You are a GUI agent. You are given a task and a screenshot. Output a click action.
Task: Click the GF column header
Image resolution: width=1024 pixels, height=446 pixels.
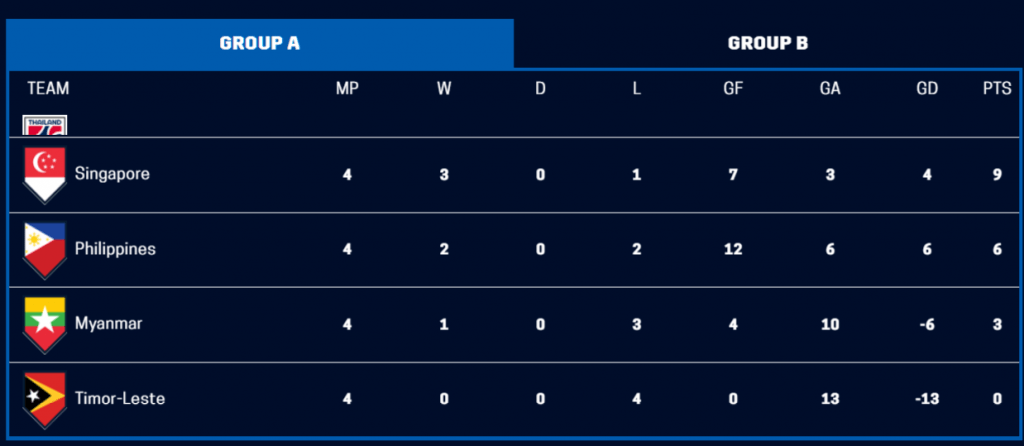tap(733, 88)
